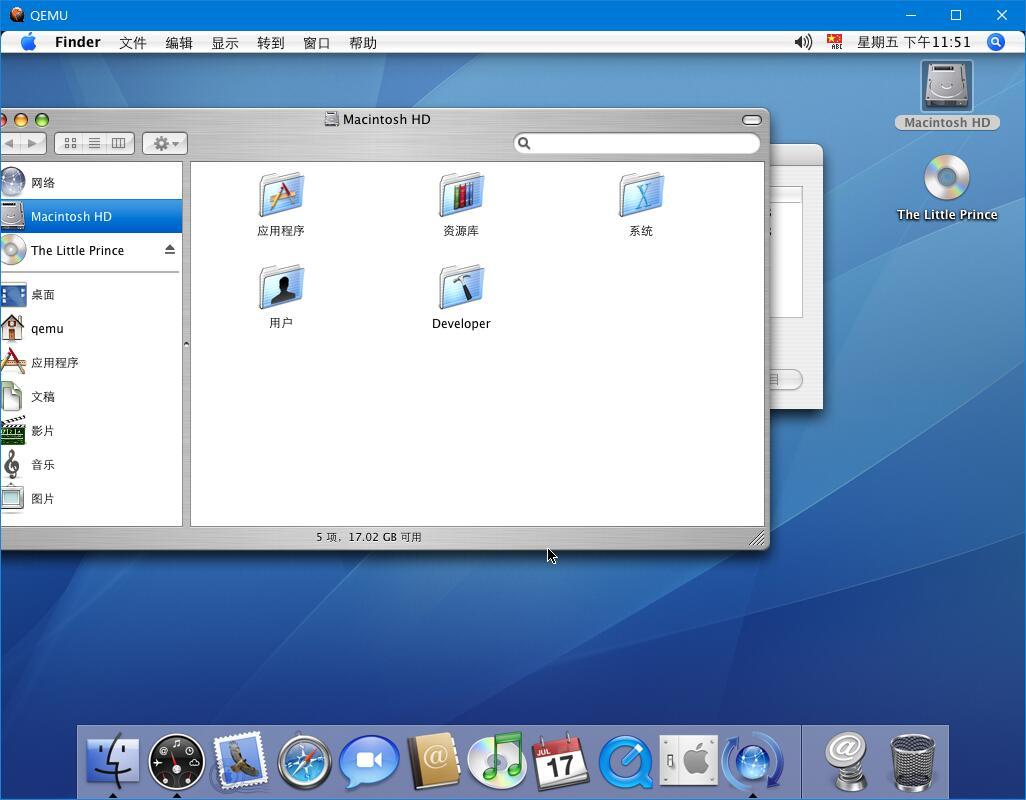Open the Trash from the Dock
Image resolution: width=1026 pixels, height=800 pixels.
(x=910, y=762)
